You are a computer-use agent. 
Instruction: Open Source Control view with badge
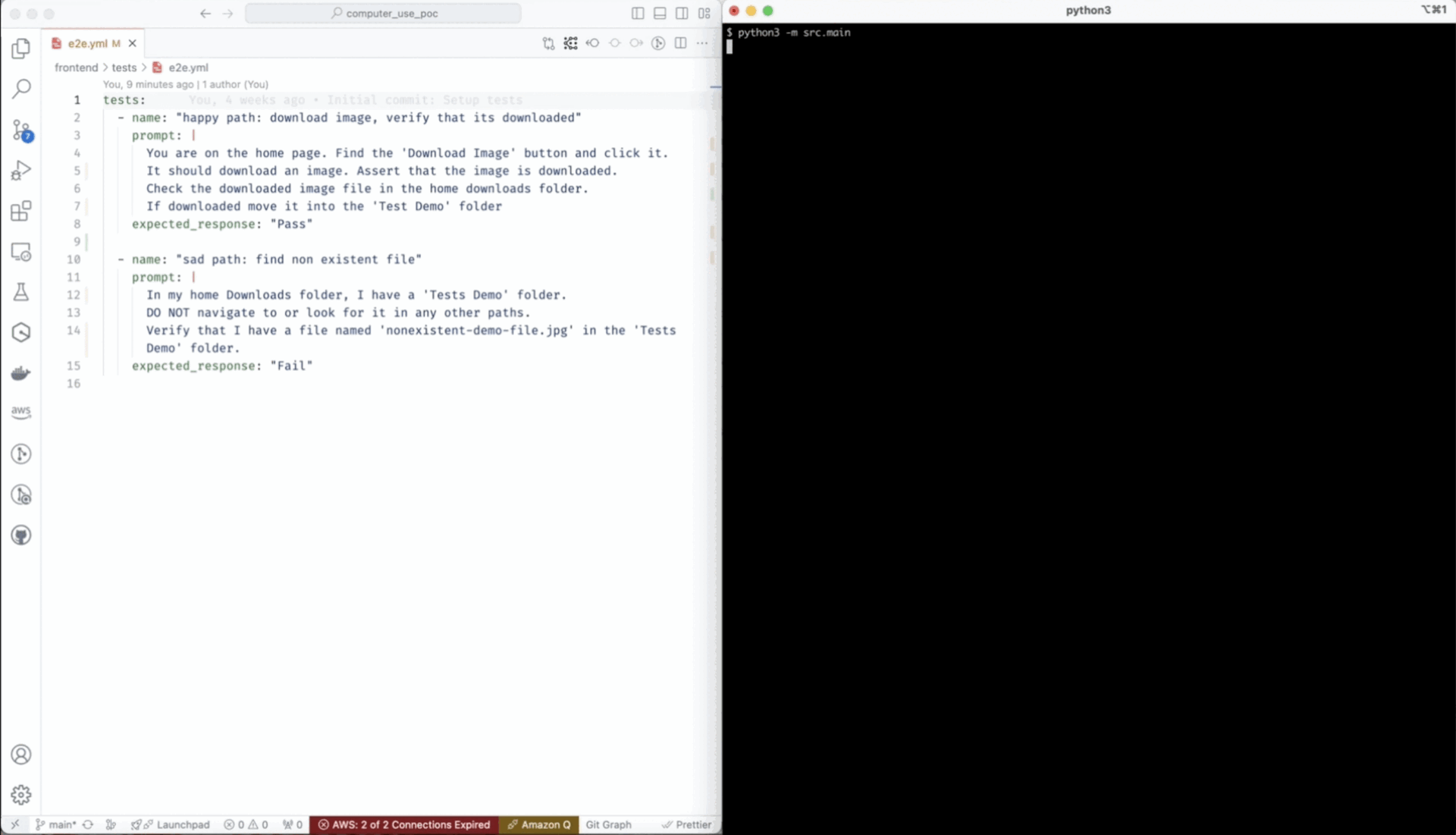tap(21, 130)
